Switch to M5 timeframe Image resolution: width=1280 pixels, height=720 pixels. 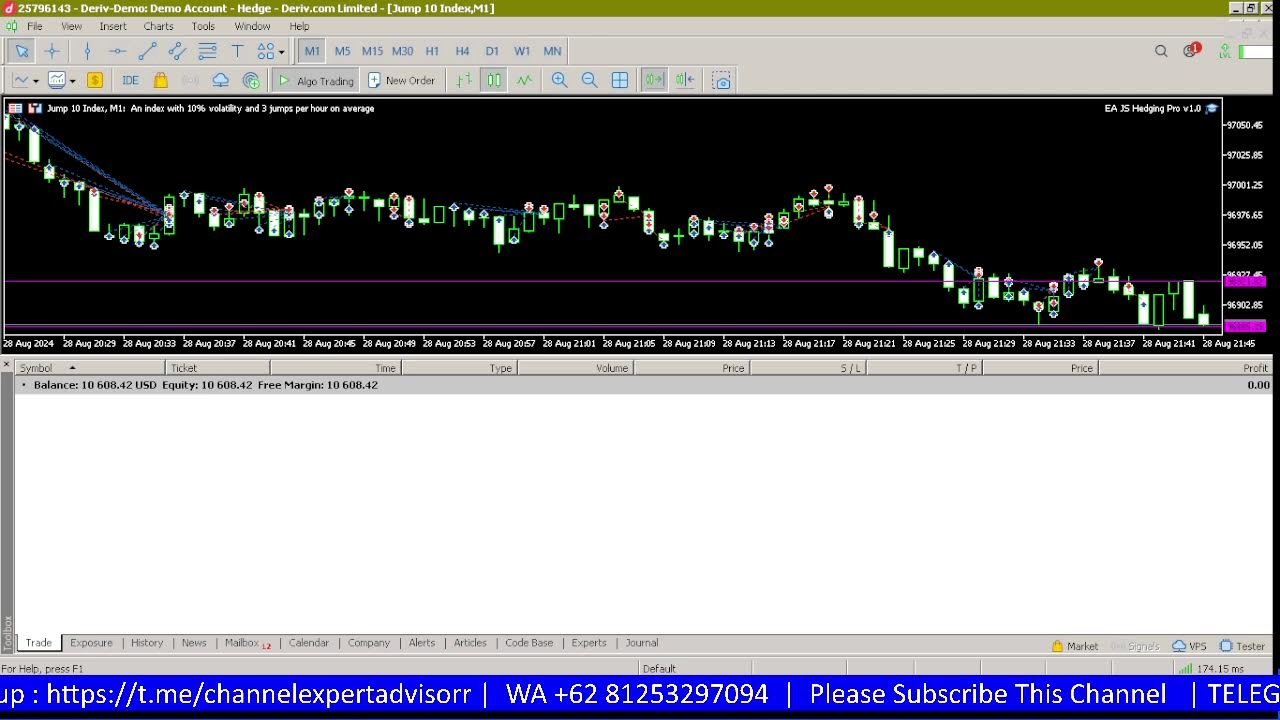(342, 51)
